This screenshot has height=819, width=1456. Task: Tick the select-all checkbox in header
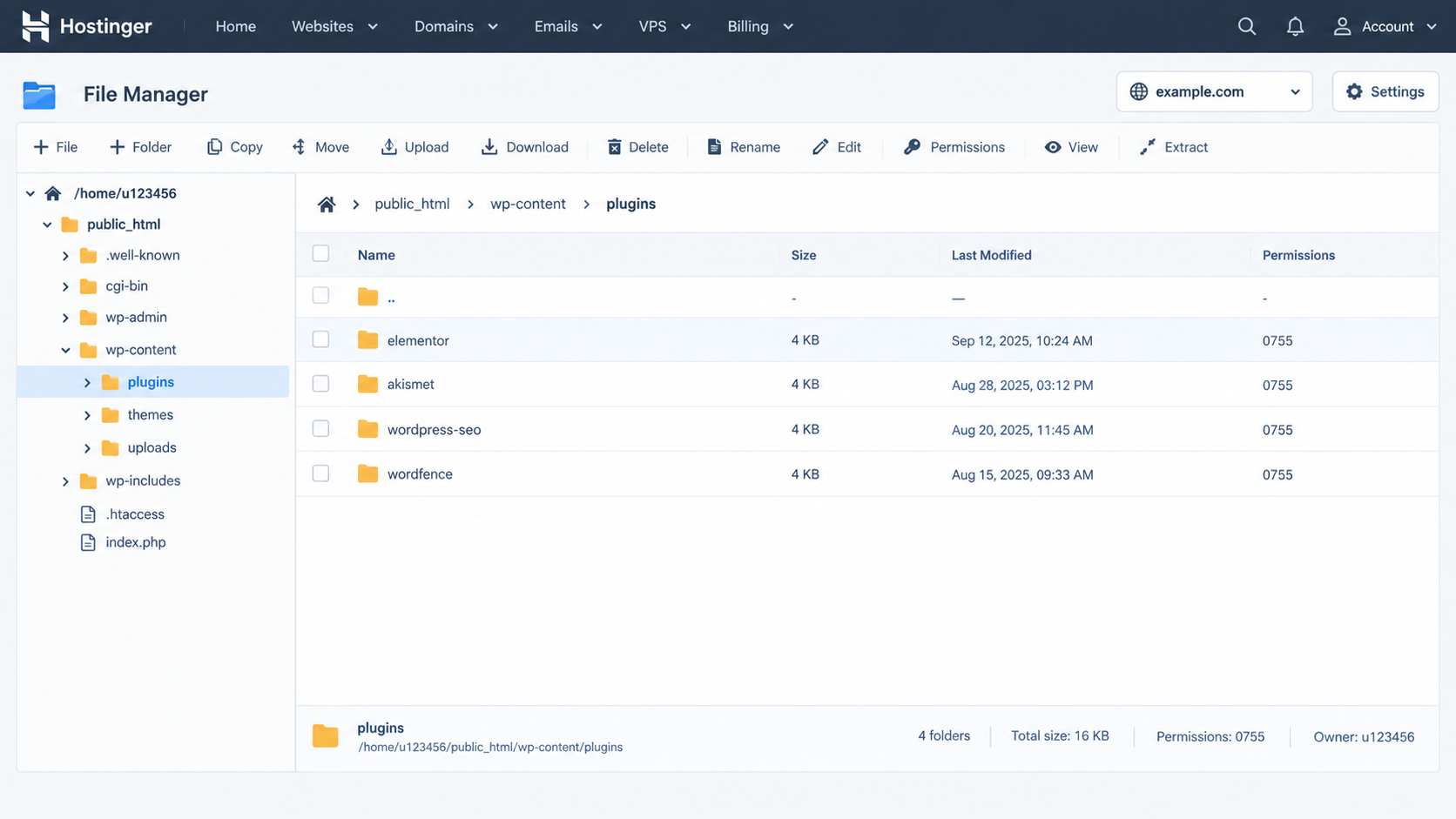pyautogui.click(x=320, y=253)
